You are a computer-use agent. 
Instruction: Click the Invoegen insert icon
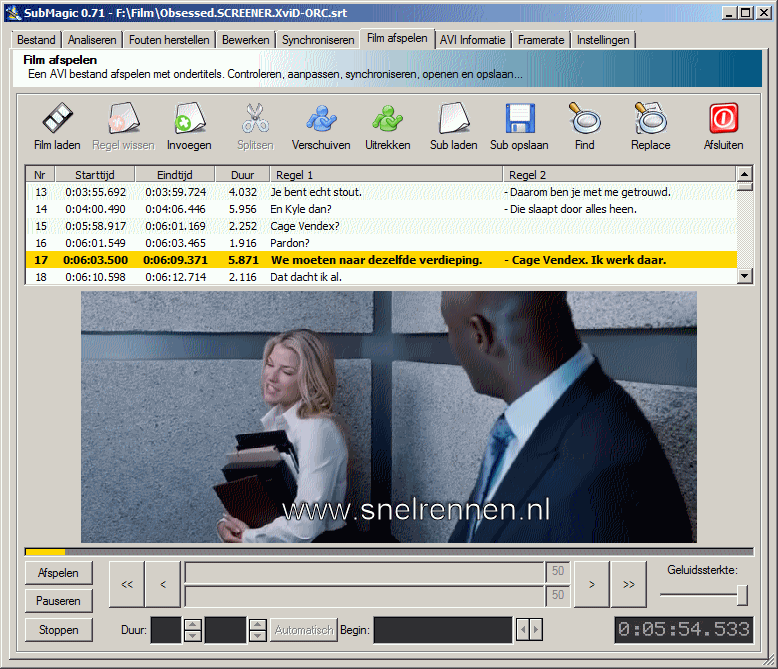pyautogui.click(x=189, y=118)
